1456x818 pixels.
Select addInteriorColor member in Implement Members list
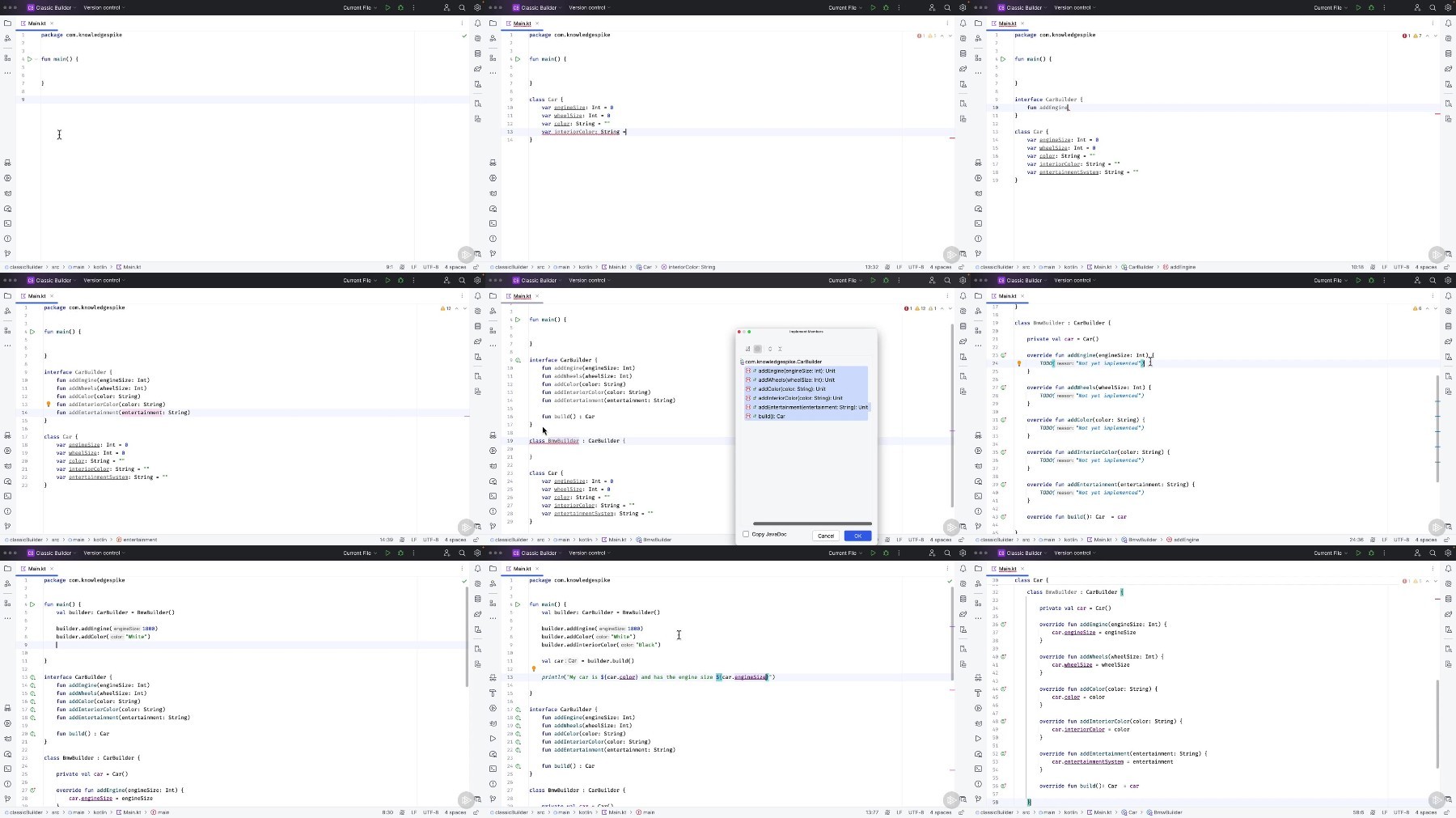click(806, 398)
